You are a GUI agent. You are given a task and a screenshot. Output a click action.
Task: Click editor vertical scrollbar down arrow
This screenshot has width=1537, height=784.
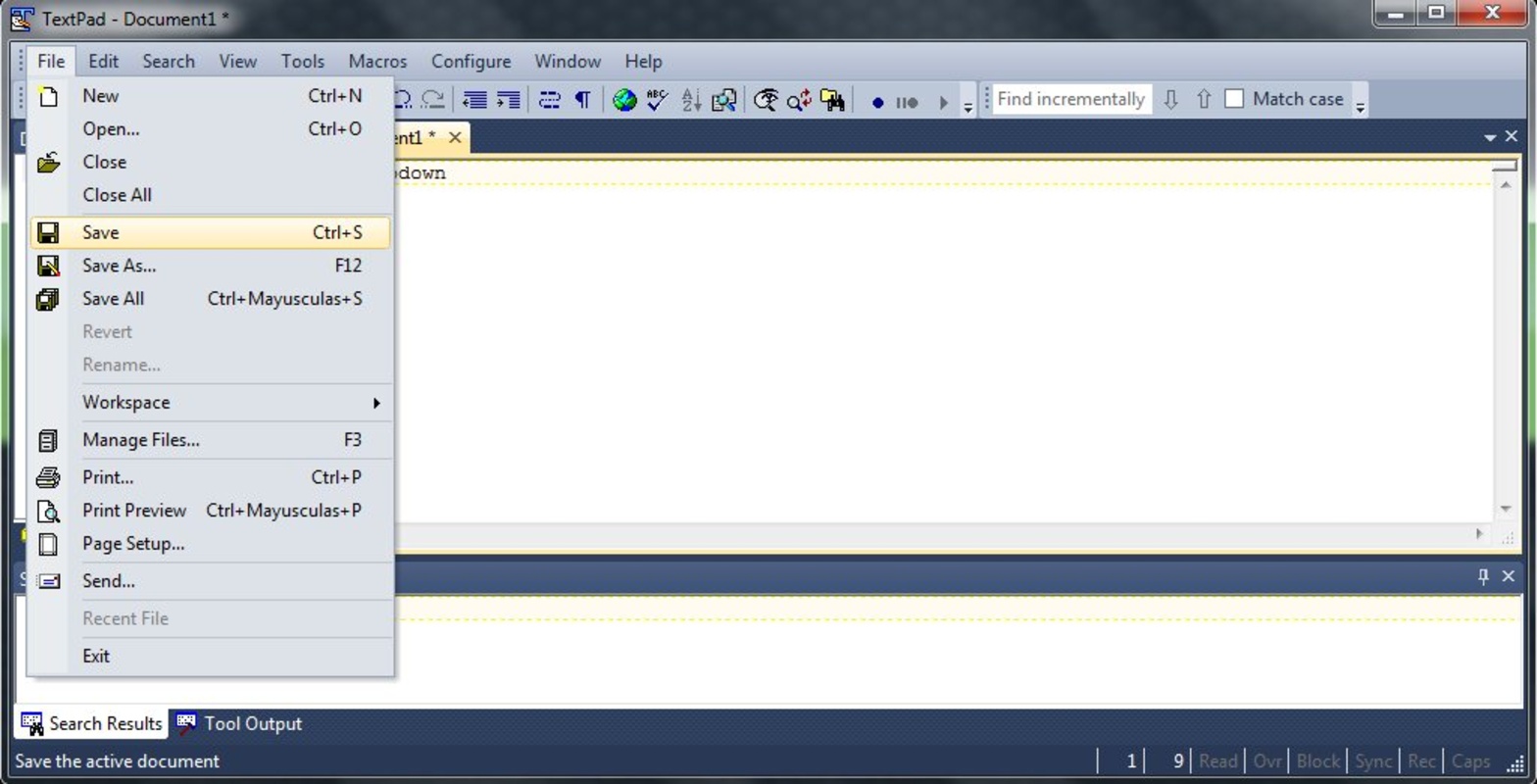1506,509
